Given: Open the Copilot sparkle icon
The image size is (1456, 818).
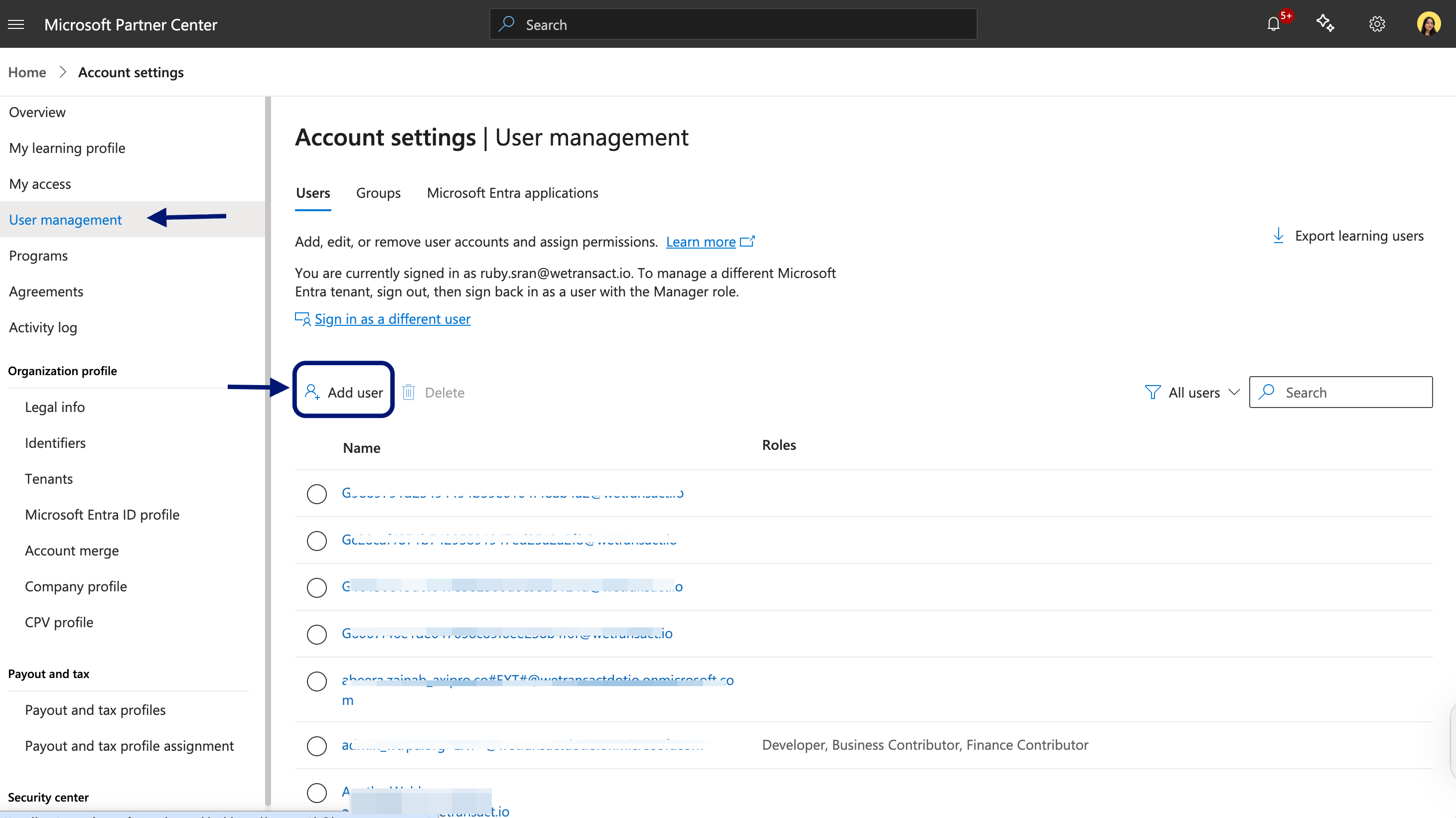Looking at the screenshot, I should 1325,24.
